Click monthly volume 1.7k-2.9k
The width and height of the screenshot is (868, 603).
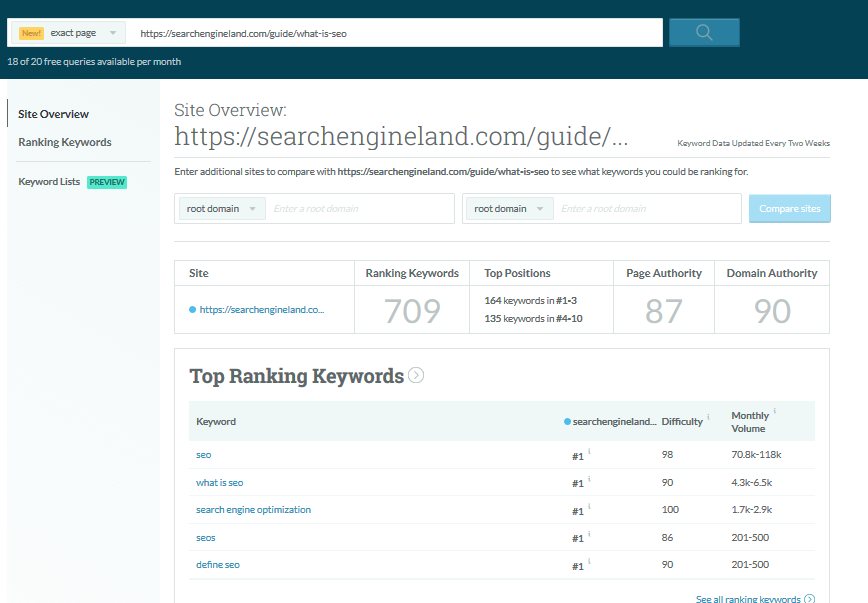pyautogui.click(x=751, y=509)
